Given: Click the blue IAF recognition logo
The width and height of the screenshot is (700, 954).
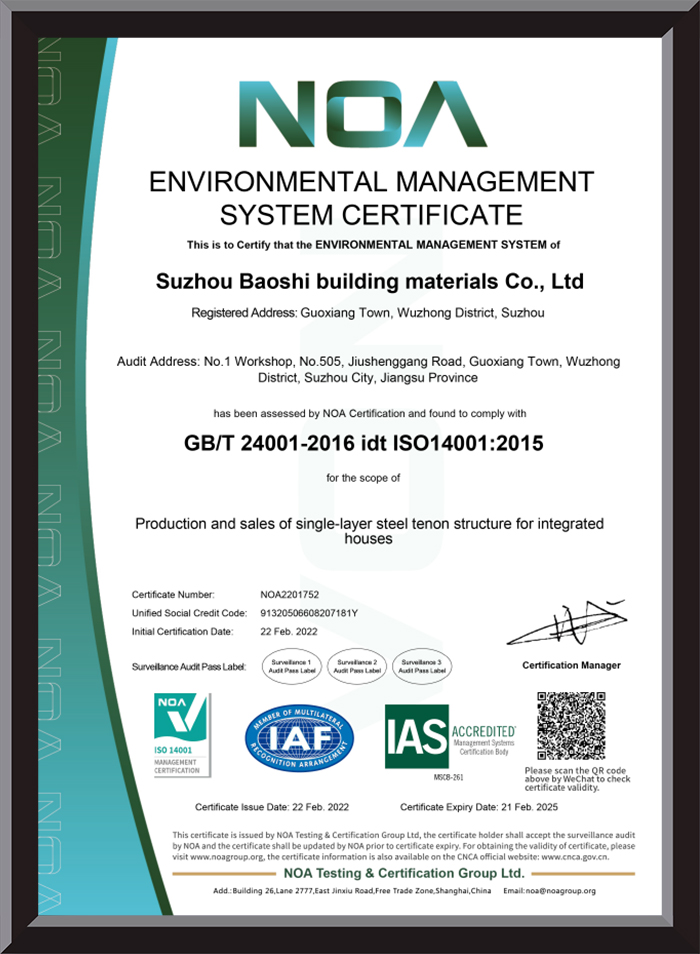Looking at the screenshot, I should (299, 737).
